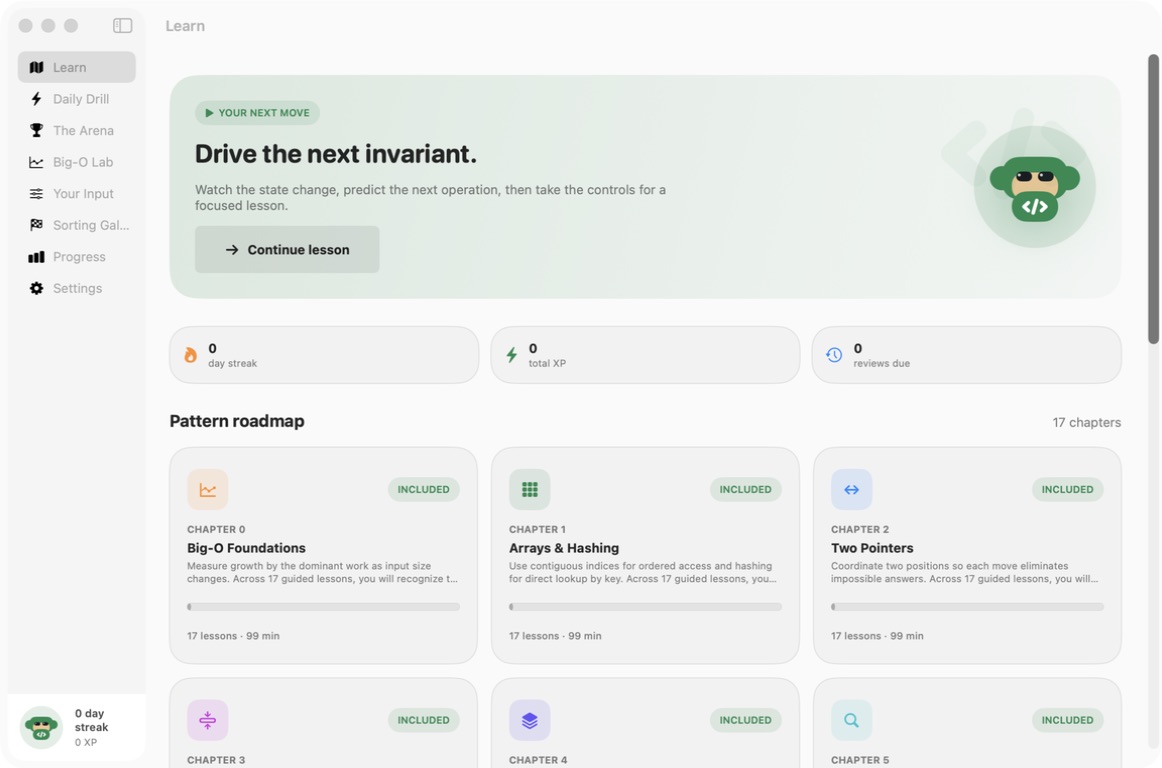
Task: Click the INCLUDED badge on Chapter 4
Action: click(x=746, y=720)
